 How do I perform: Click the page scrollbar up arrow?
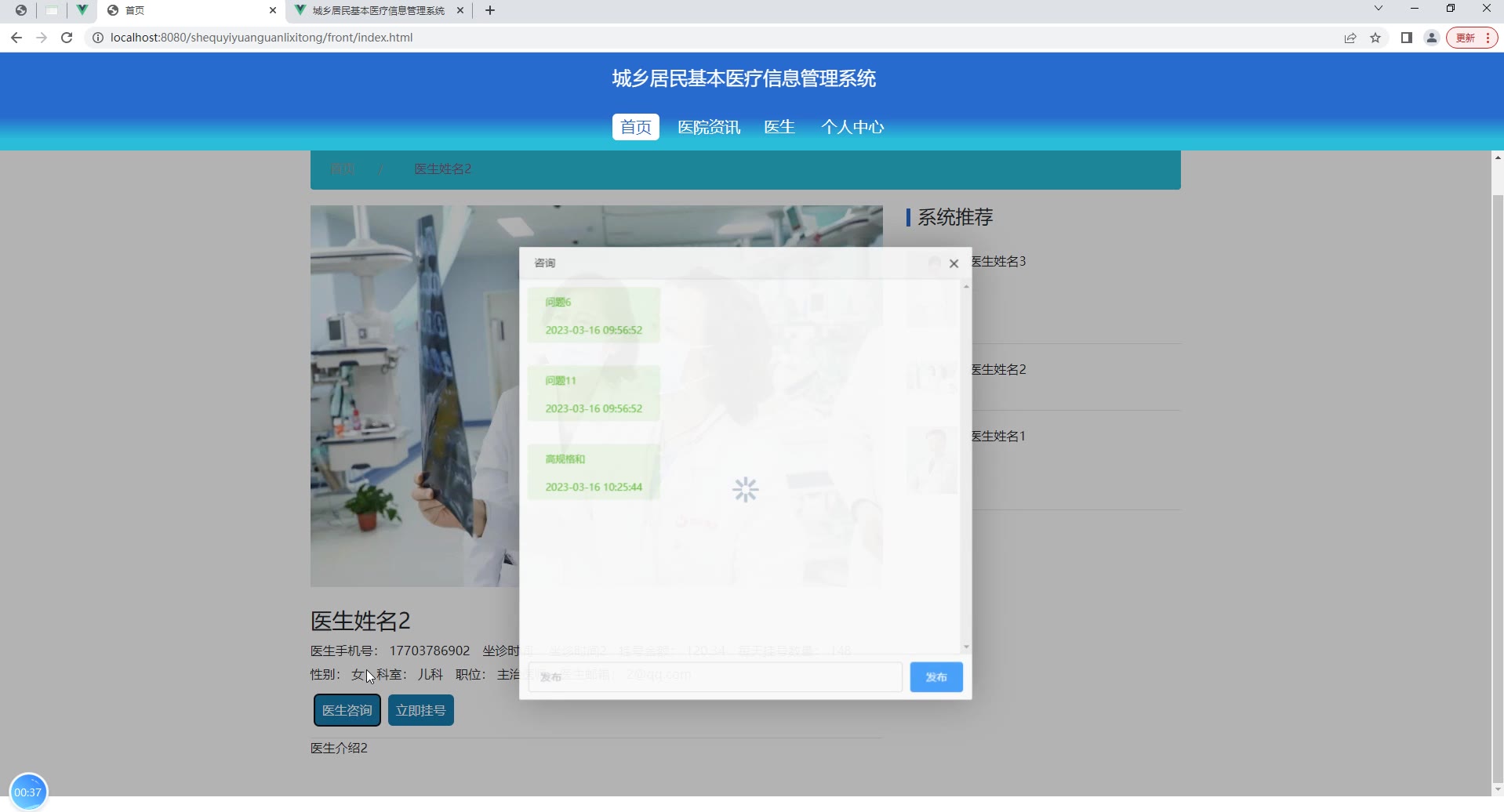1497,158
